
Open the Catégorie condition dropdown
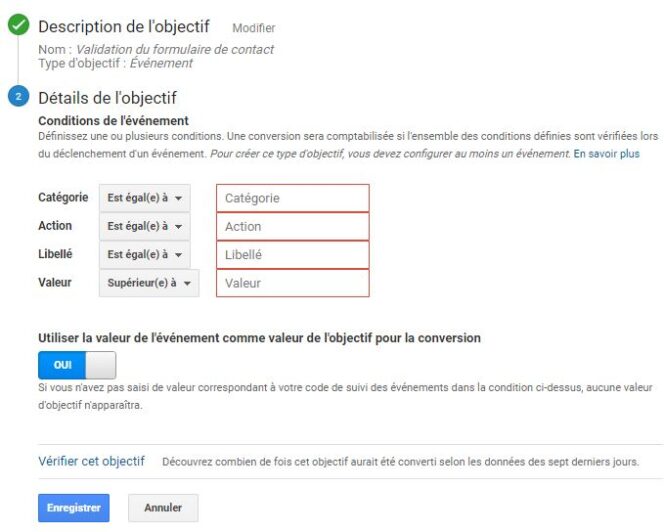(144, 198)
